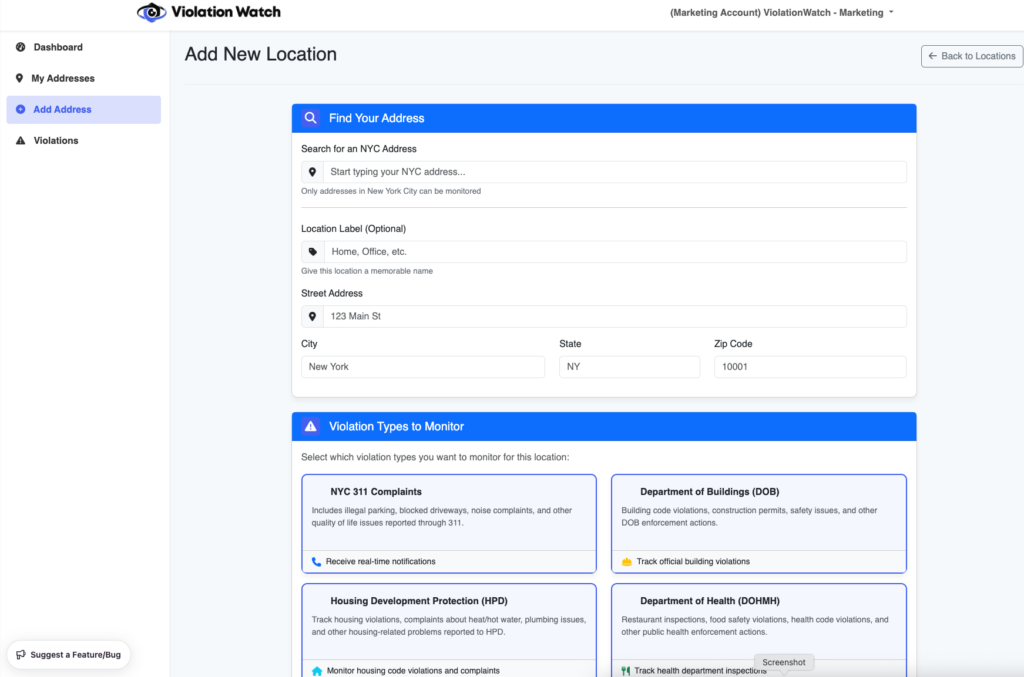Viewport: 1024px width, 677px height.
Task: Click the house icon under the HPD card
Action: tap(317, 671)
